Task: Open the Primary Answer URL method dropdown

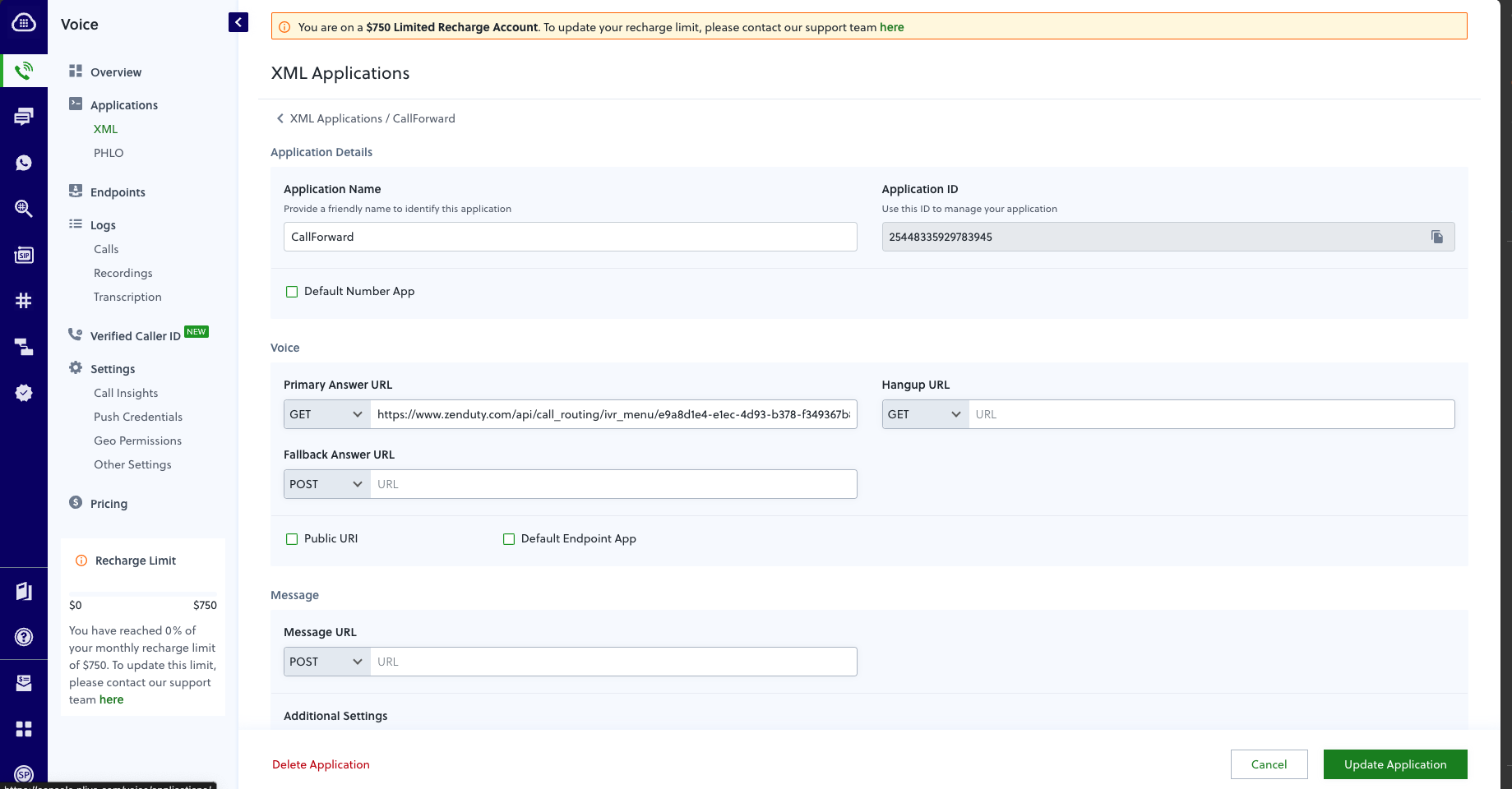Action: 327,414
